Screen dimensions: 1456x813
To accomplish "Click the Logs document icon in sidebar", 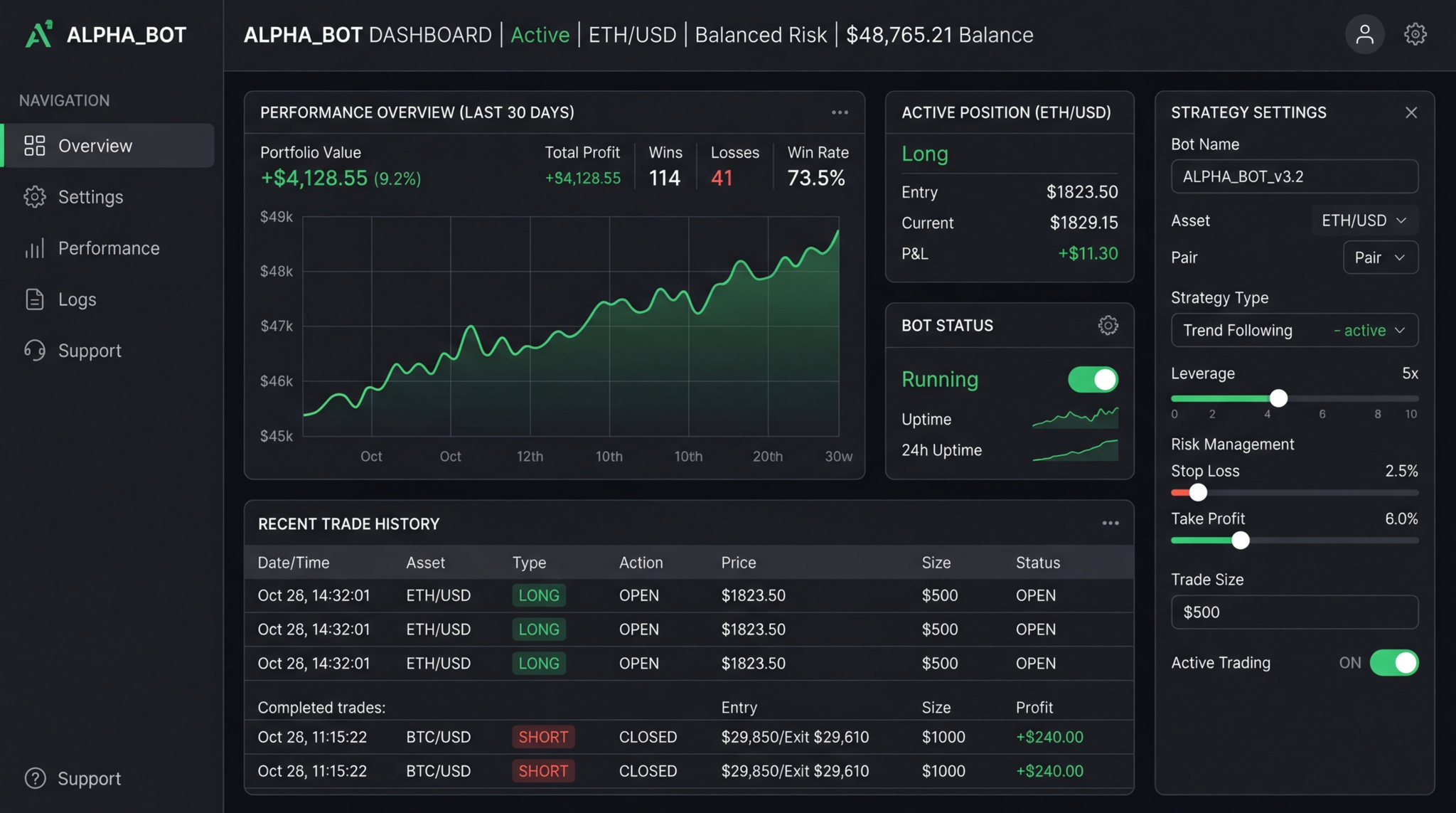I will [34, 299].
